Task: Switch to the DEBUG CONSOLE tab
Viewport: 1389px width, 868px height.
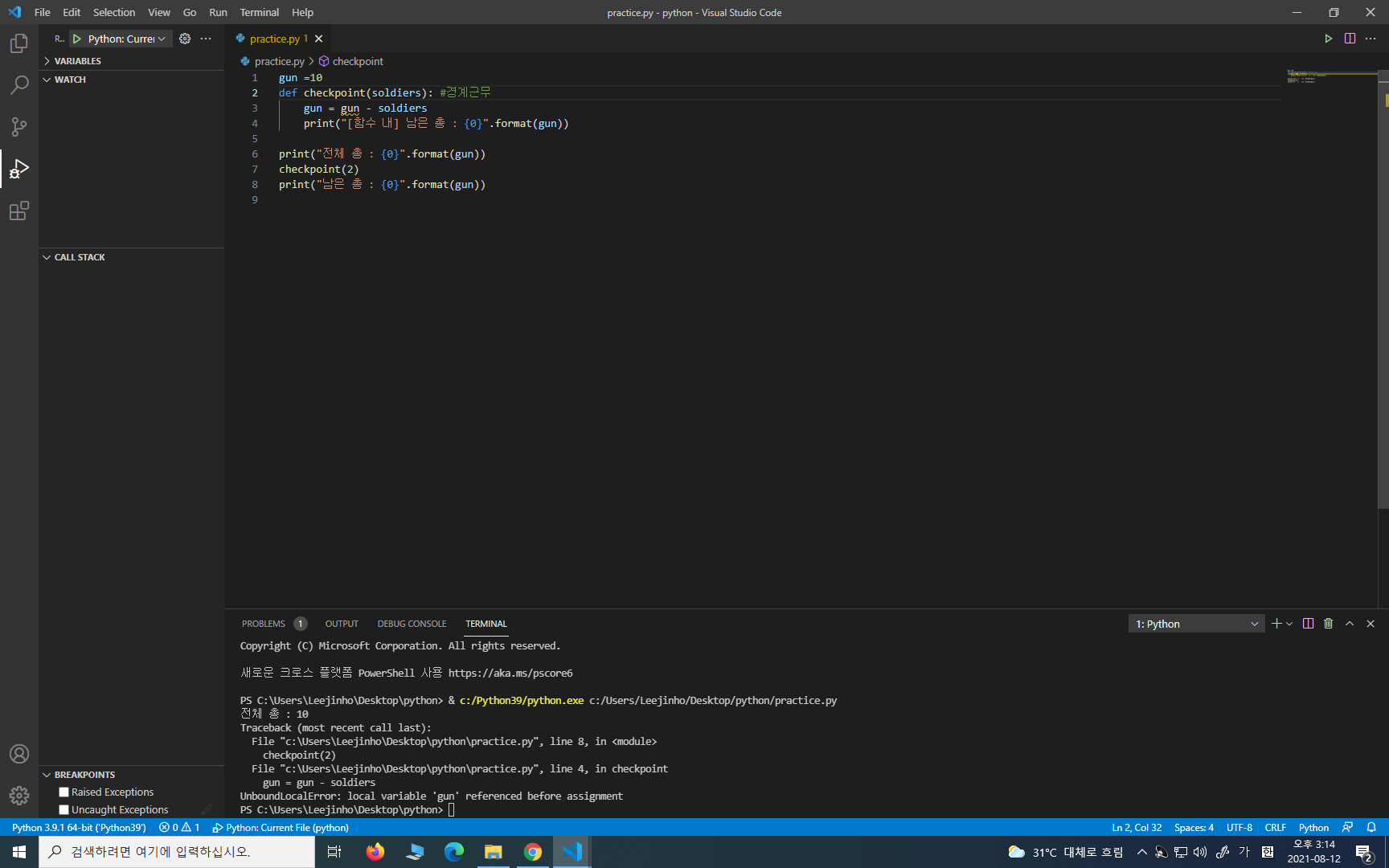Action: coord(412,624)
